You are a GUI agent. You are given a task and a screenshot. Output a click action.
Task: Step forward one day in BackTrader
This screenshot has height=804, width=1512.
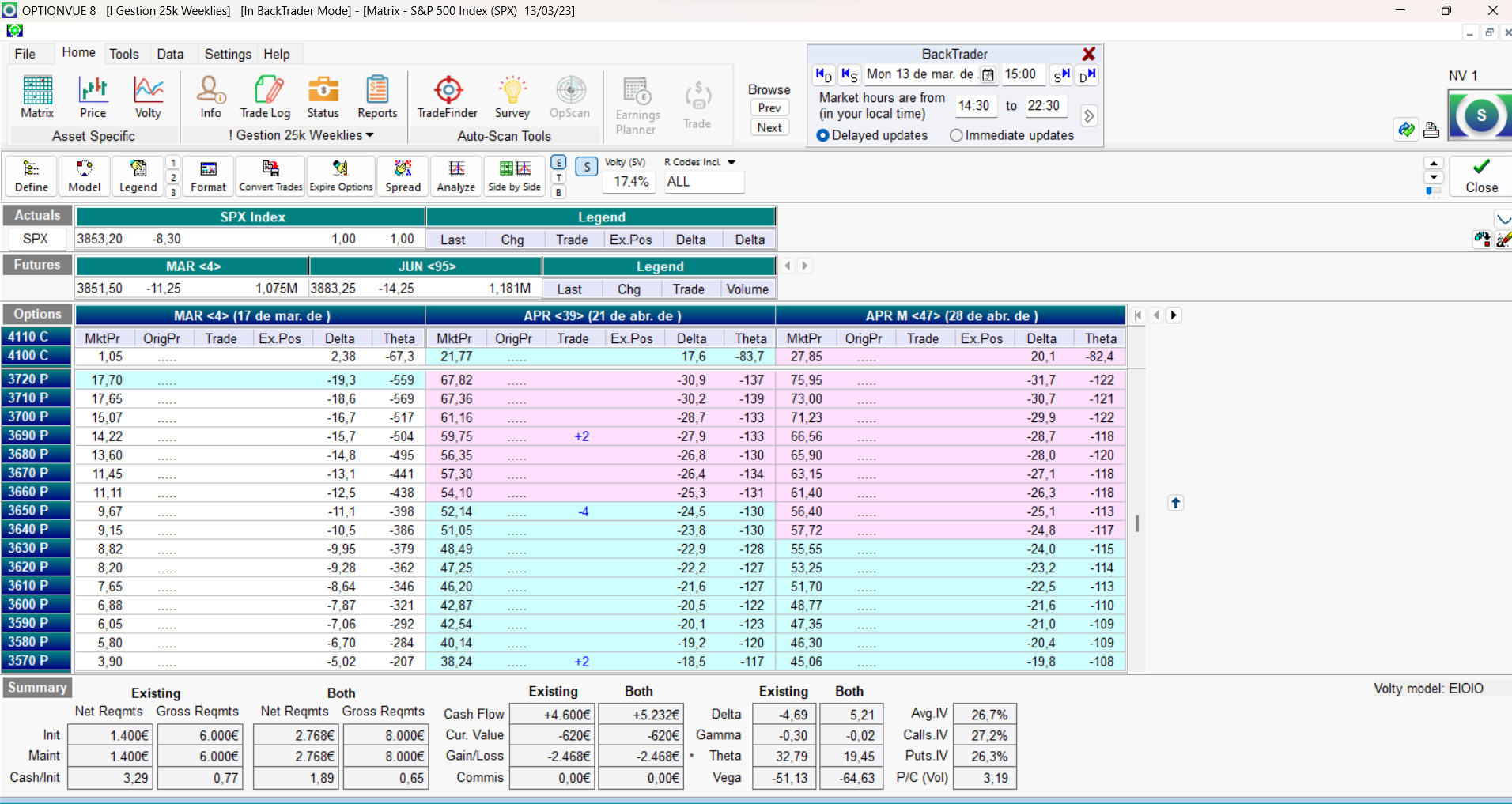click(1087, 75)
